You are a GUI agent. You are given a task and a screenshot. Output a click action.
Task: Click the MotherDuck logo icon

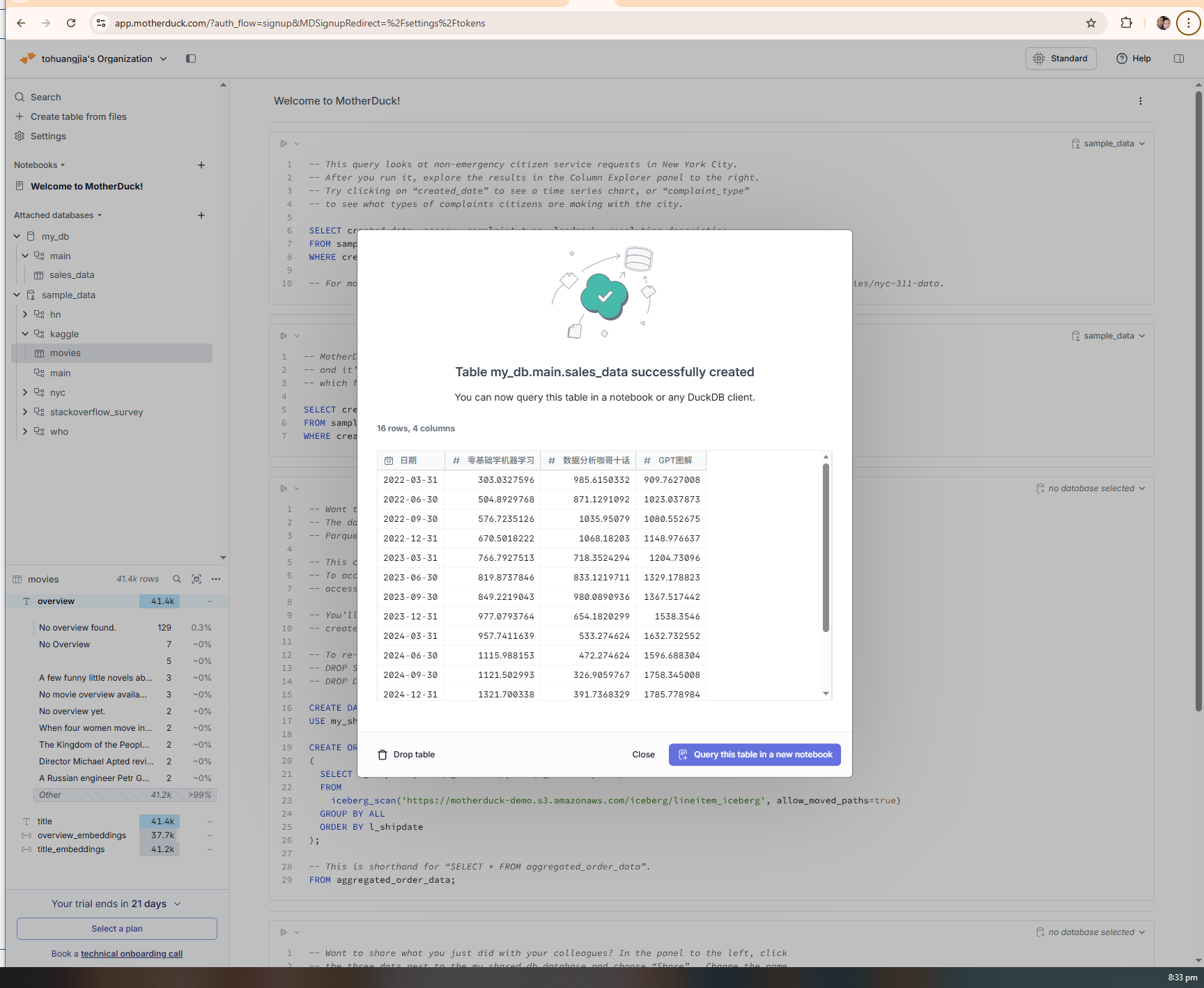coord(28,59)
